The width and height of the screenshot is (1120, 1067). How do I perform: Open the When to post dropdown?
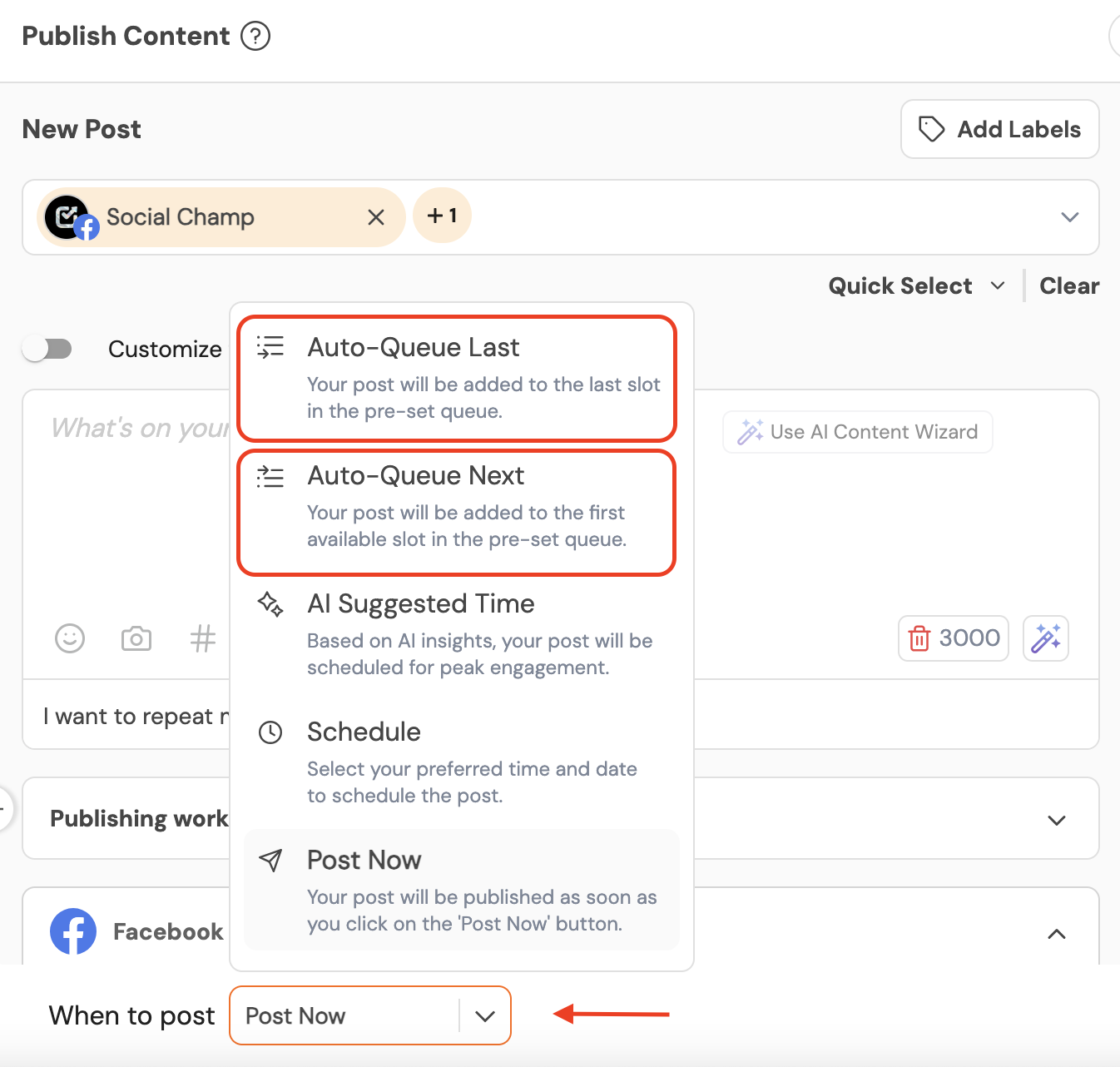pos(484,1015)
